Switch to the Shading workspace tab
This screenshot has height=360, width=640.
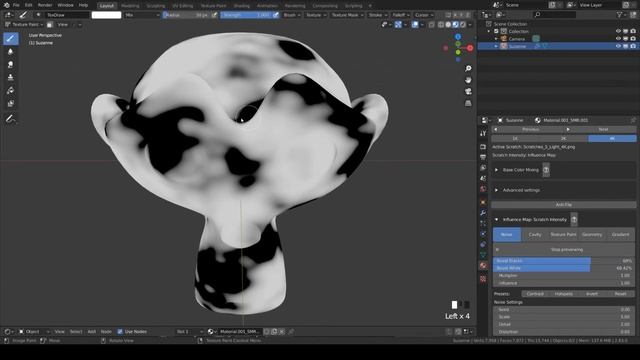click(x=242, y=6)
